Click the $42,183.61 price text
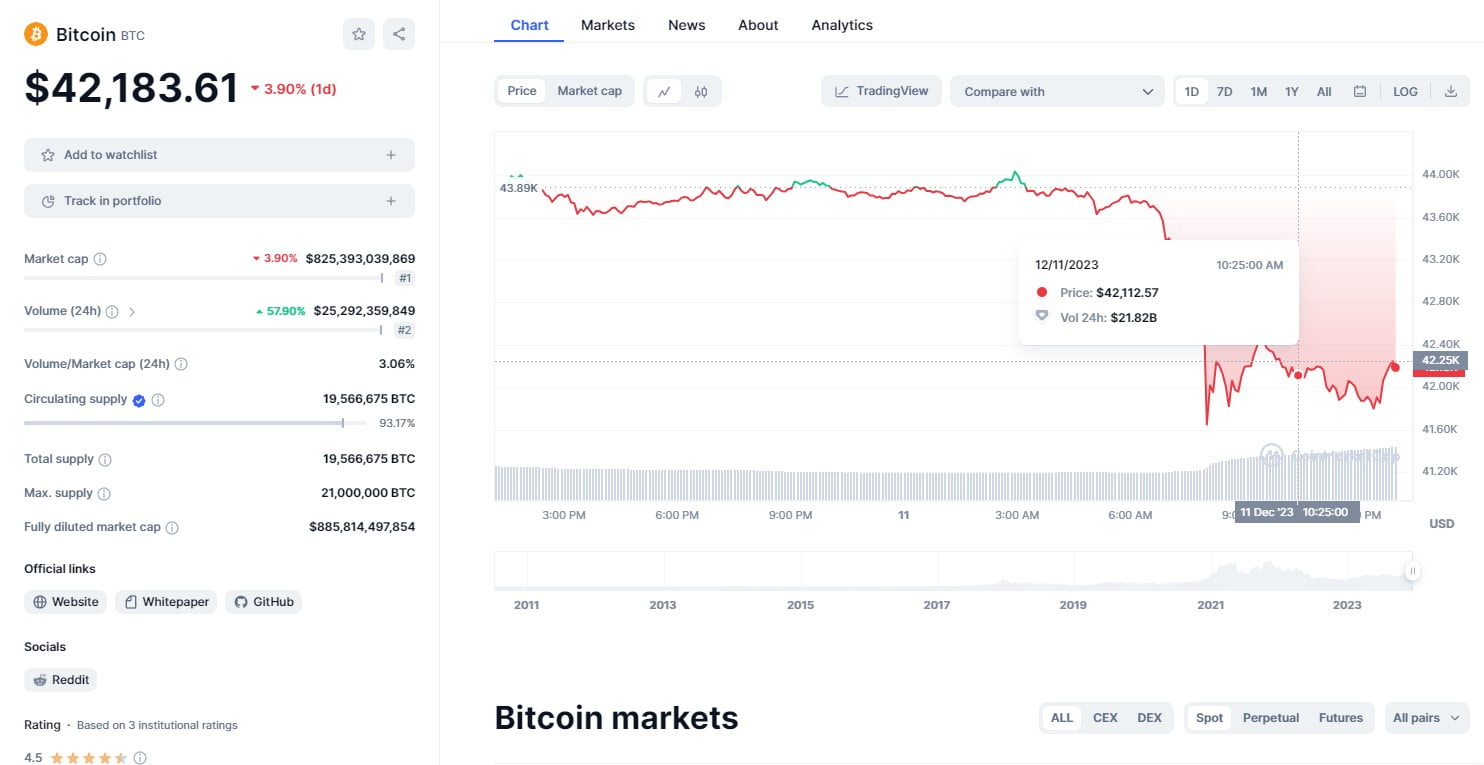Viewport: 1484px width, 765px height. 131,88
